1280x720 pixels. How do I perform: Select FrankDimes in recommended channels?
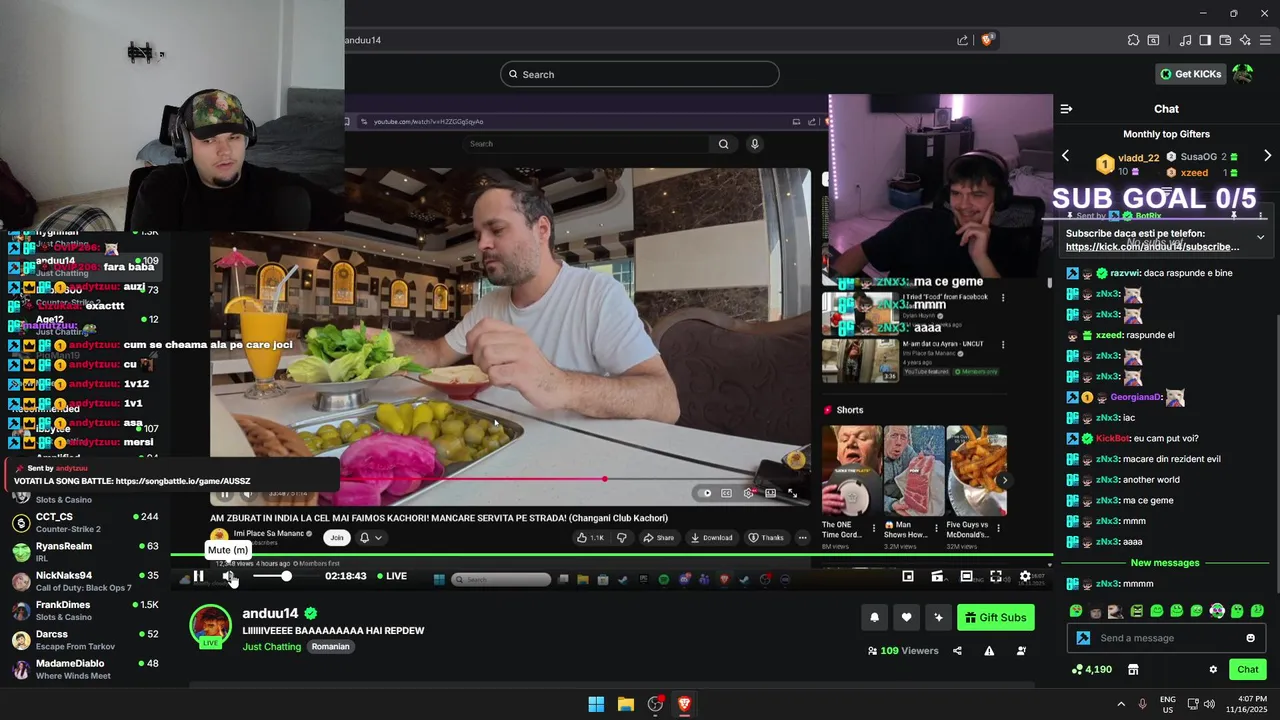[85, 611]
